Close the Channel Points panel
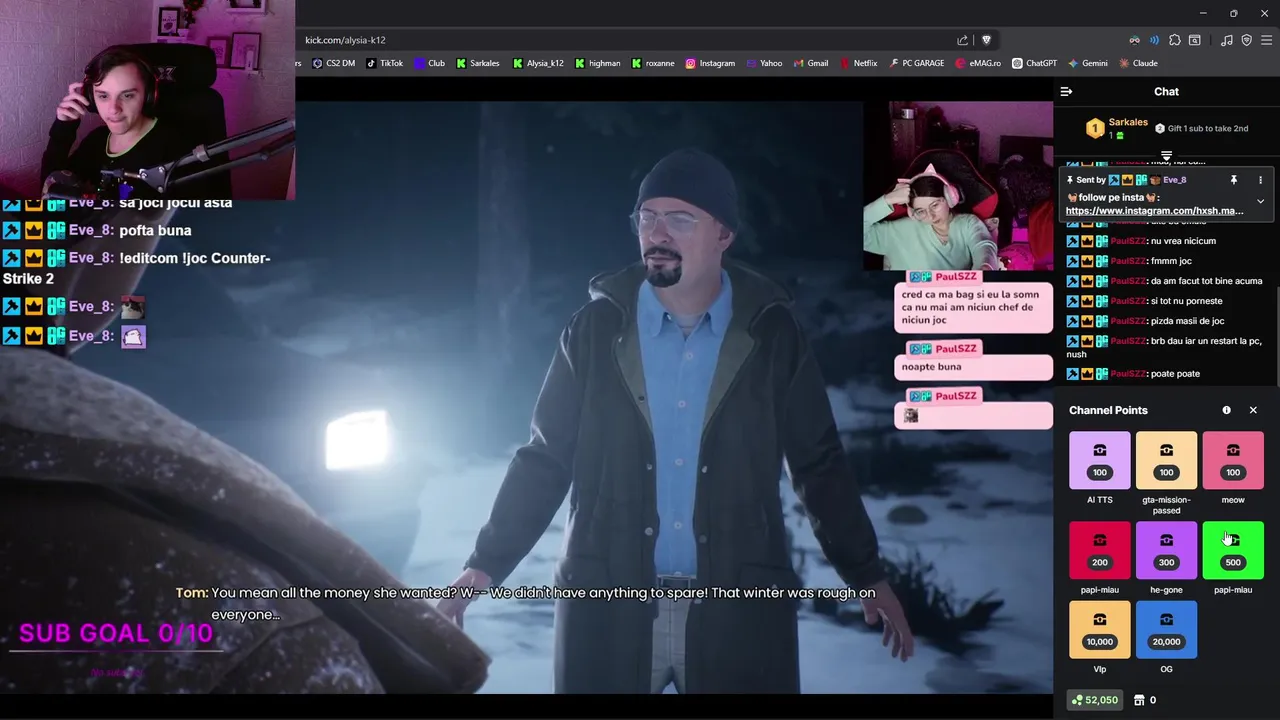 point(1253,410)
